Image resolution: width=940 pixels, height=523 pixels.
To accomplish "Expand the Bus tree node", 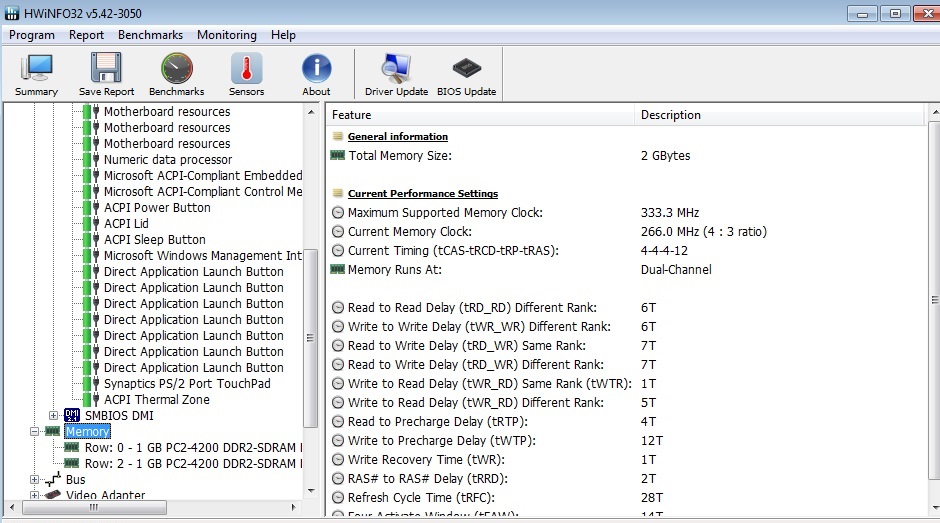I will click(34, 479).
